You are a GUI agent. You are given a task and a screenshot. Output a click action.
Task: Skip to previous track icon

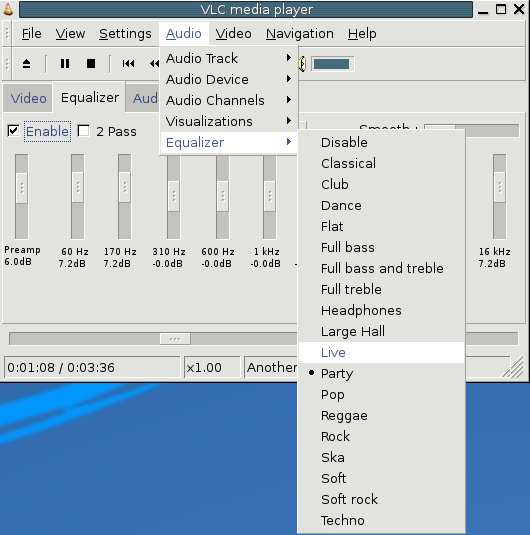(x=128, y=63)
